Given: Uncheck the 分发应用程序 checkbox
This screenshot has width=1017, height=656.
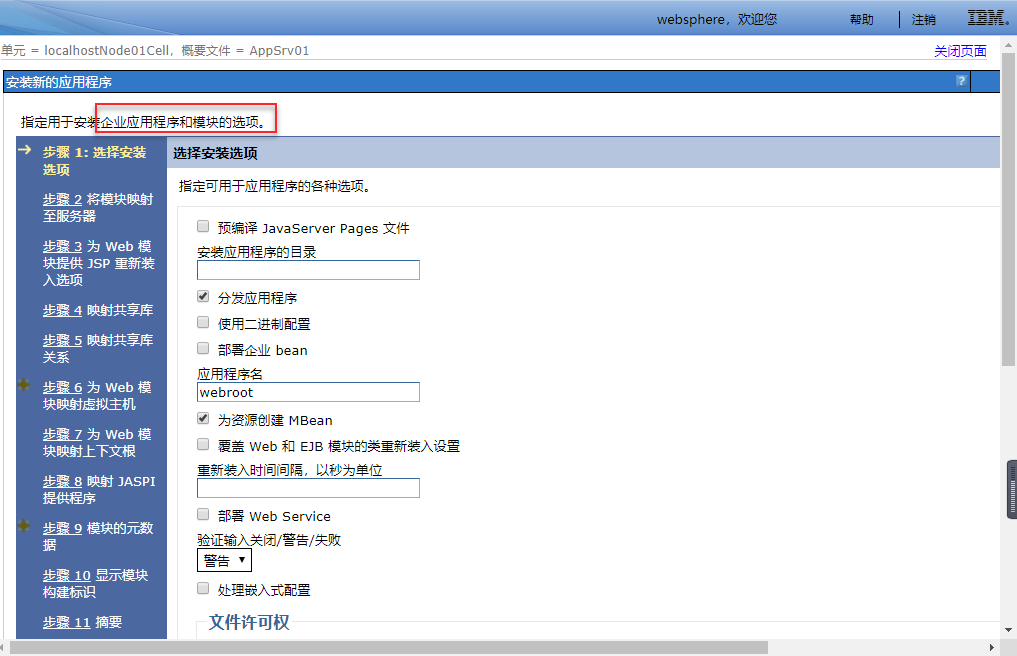Looking at the screenshot, I should point(203,297).
